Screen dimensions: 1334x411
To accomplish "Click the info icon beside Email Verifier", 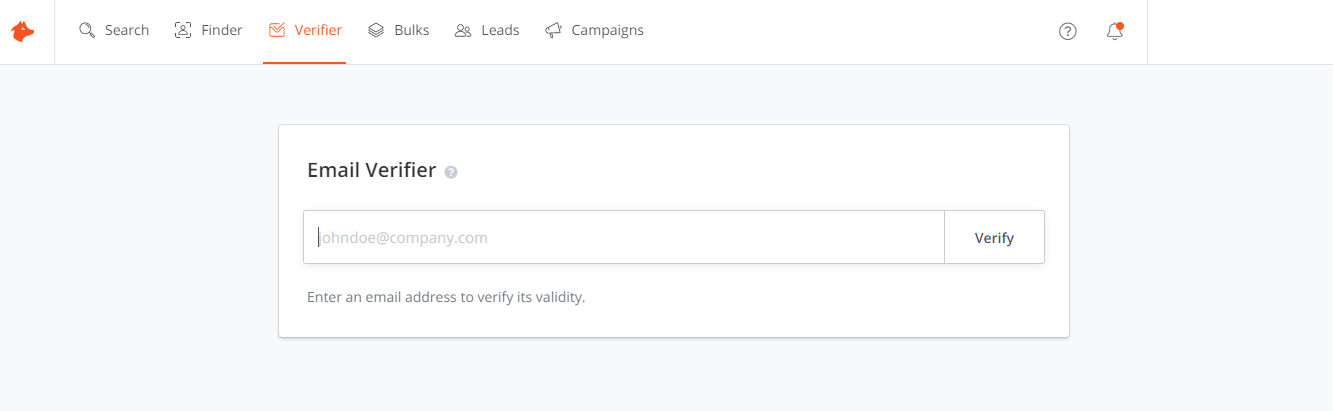I will pos(451,172).
